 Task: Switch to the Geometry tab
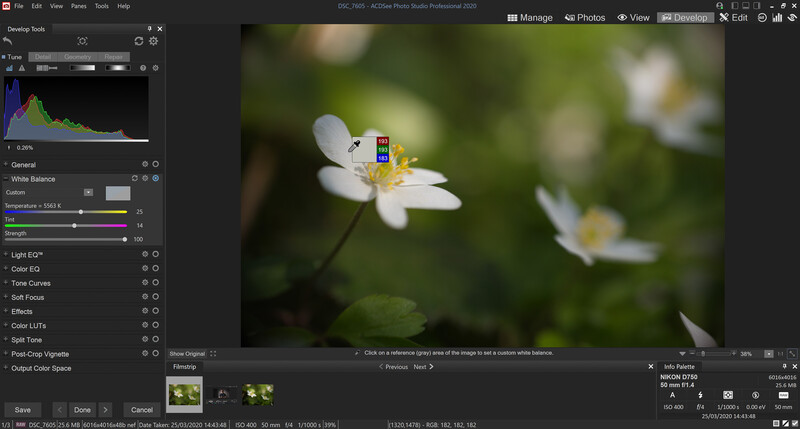click(x=78, y=57)
